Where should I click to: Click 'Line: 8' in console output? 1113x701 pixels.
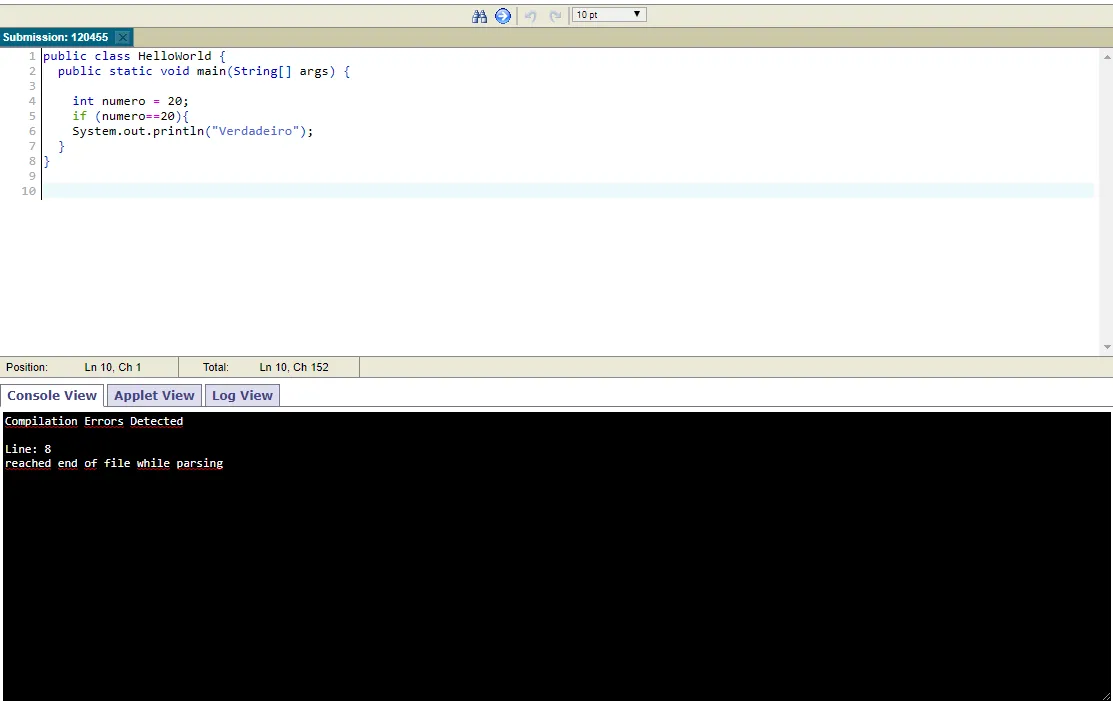28,448
